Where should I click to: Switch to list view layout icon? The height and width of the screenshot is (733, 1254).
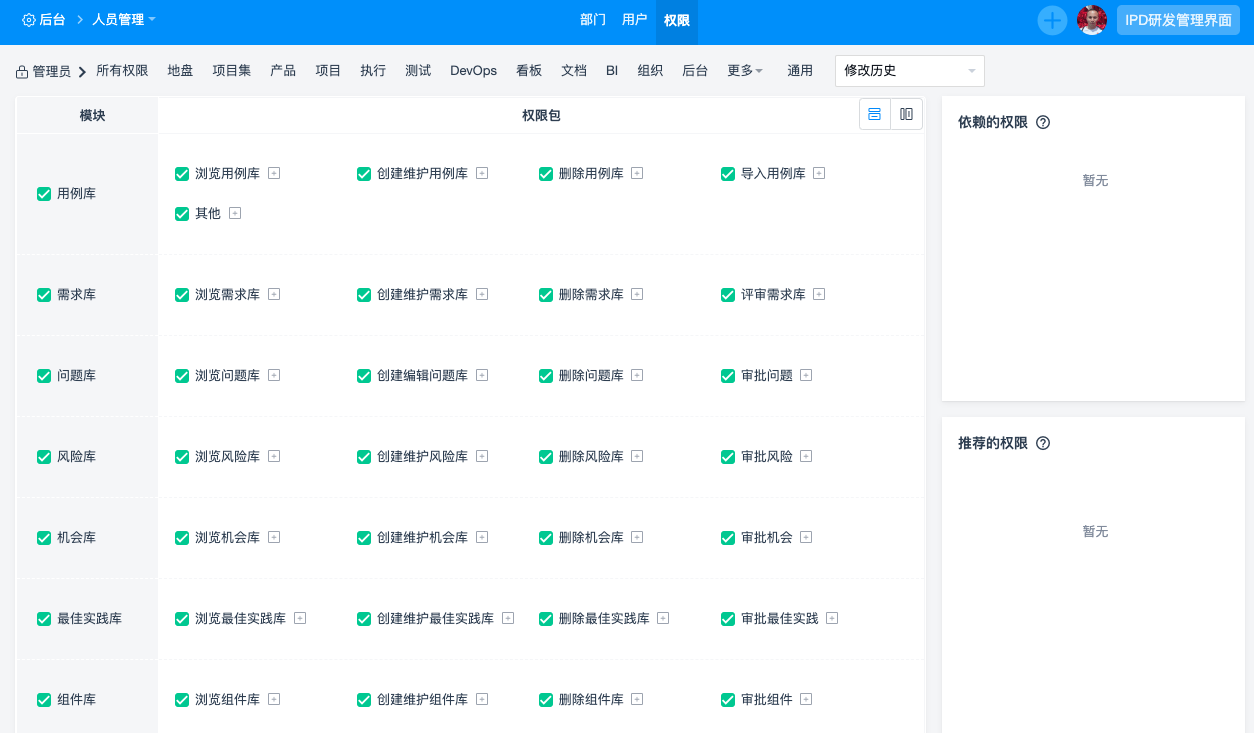(x=874, y=114)
